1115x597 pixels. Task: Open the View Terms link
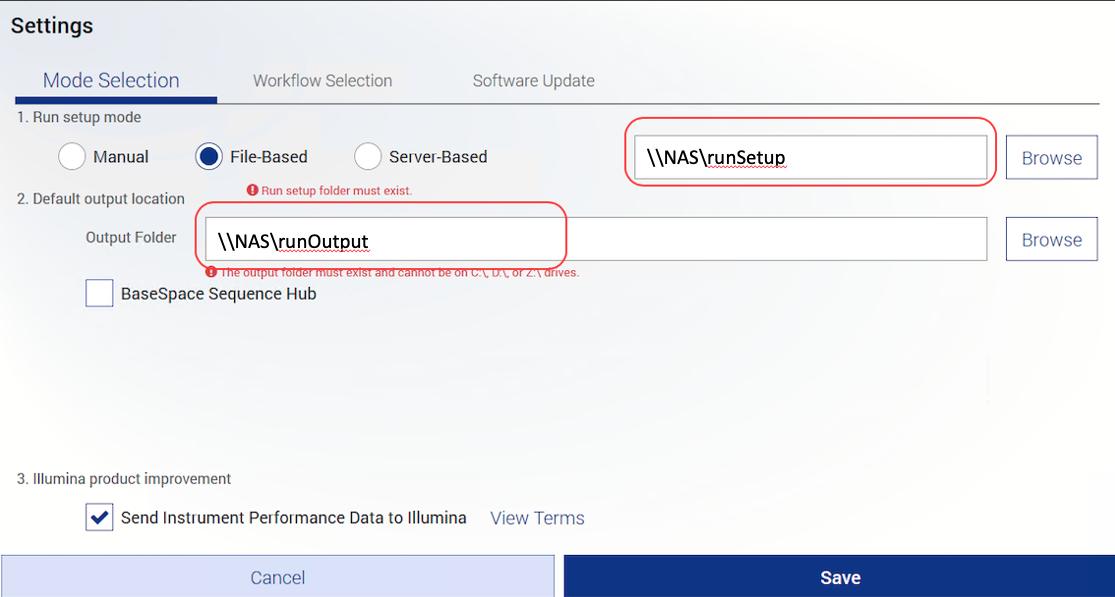537,518
